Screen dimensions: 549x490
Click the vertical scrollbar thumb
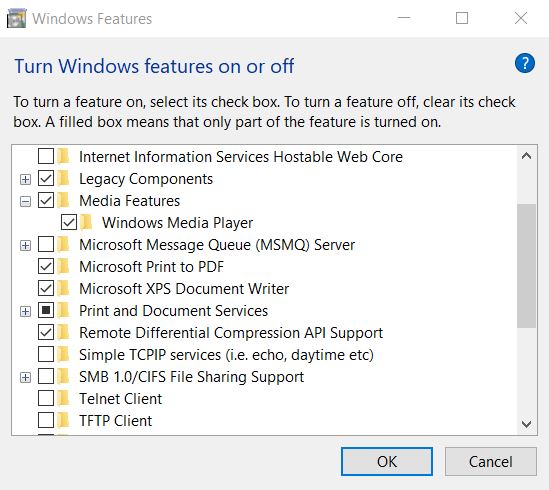tap(526, 266)
